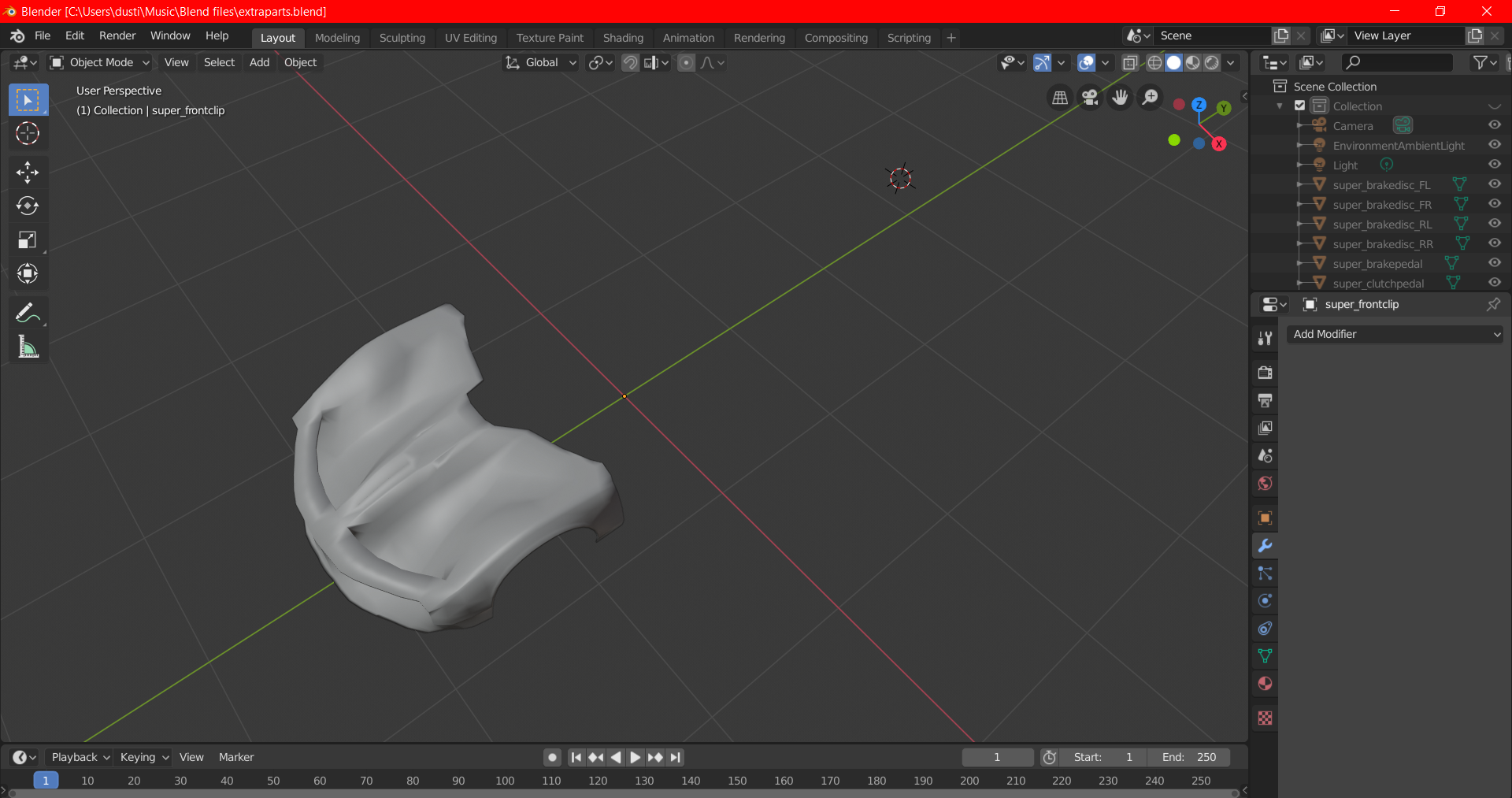Open Physics properties tab

pyautogui.click(x=1265, y=600)
